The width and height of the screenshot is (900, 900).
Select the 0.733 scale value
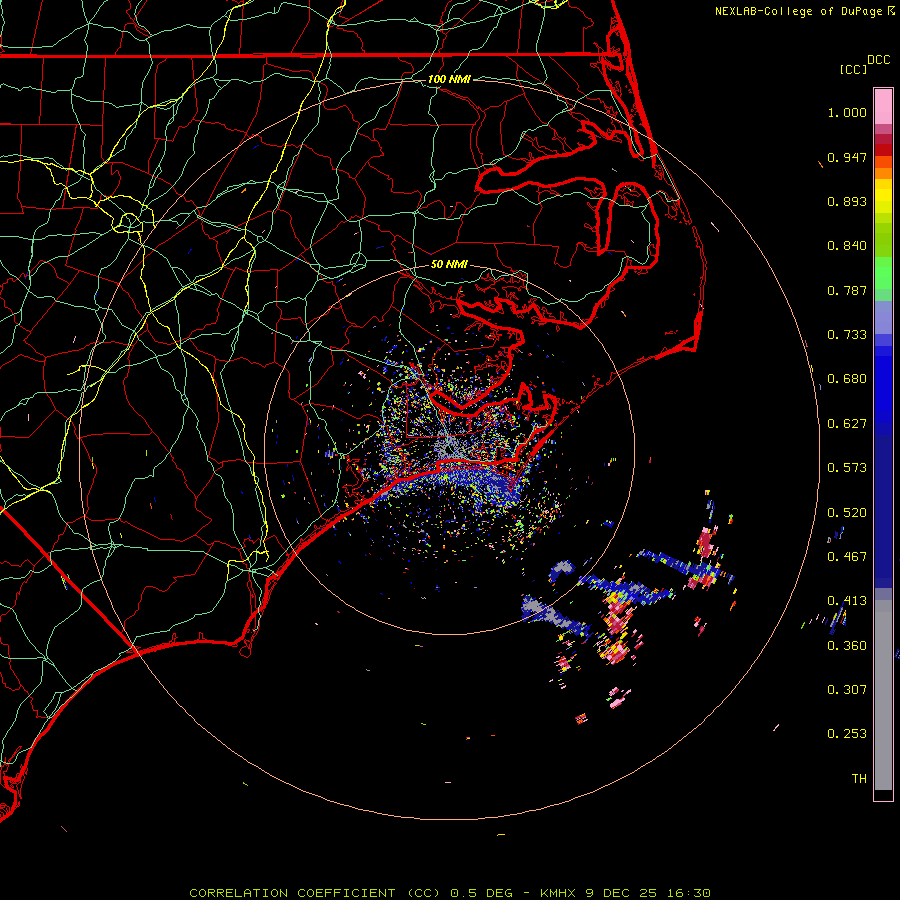click(847, 335)
